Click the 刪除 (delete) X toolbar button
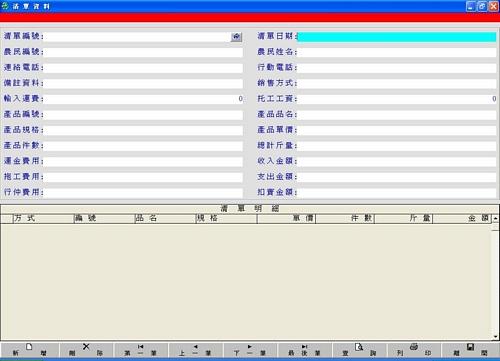 tap(86, 350)
